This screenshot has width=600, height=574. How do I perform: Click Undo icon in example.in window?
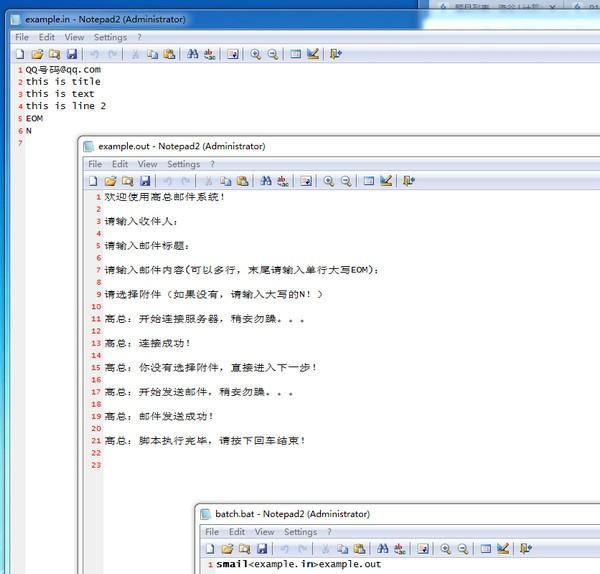94,54
